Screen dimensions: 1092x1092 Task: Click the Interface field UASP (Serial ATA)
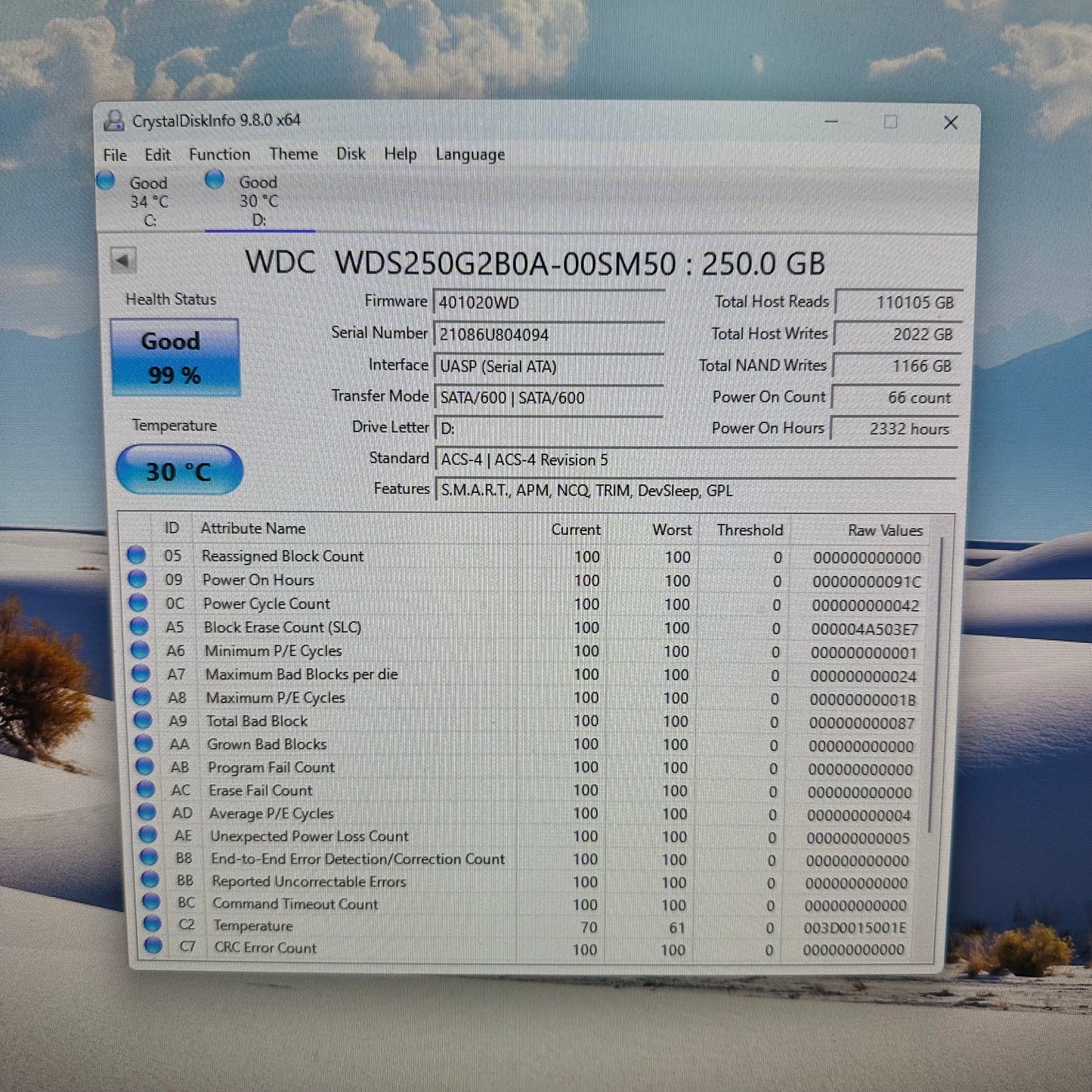[x=549, y=366]
